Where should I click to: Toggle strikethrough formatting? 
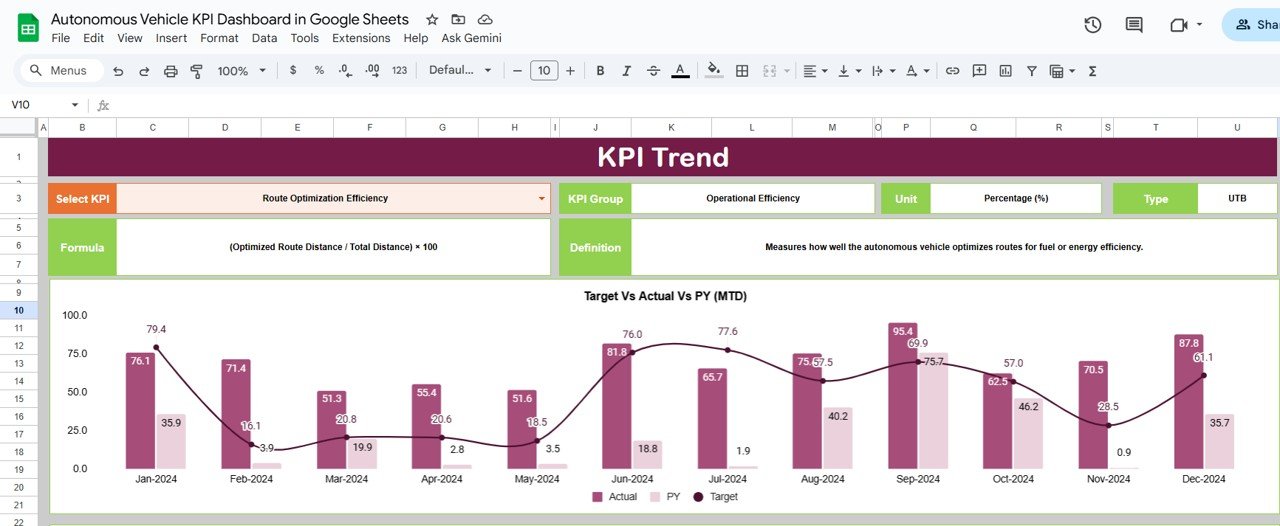(653, 71)
